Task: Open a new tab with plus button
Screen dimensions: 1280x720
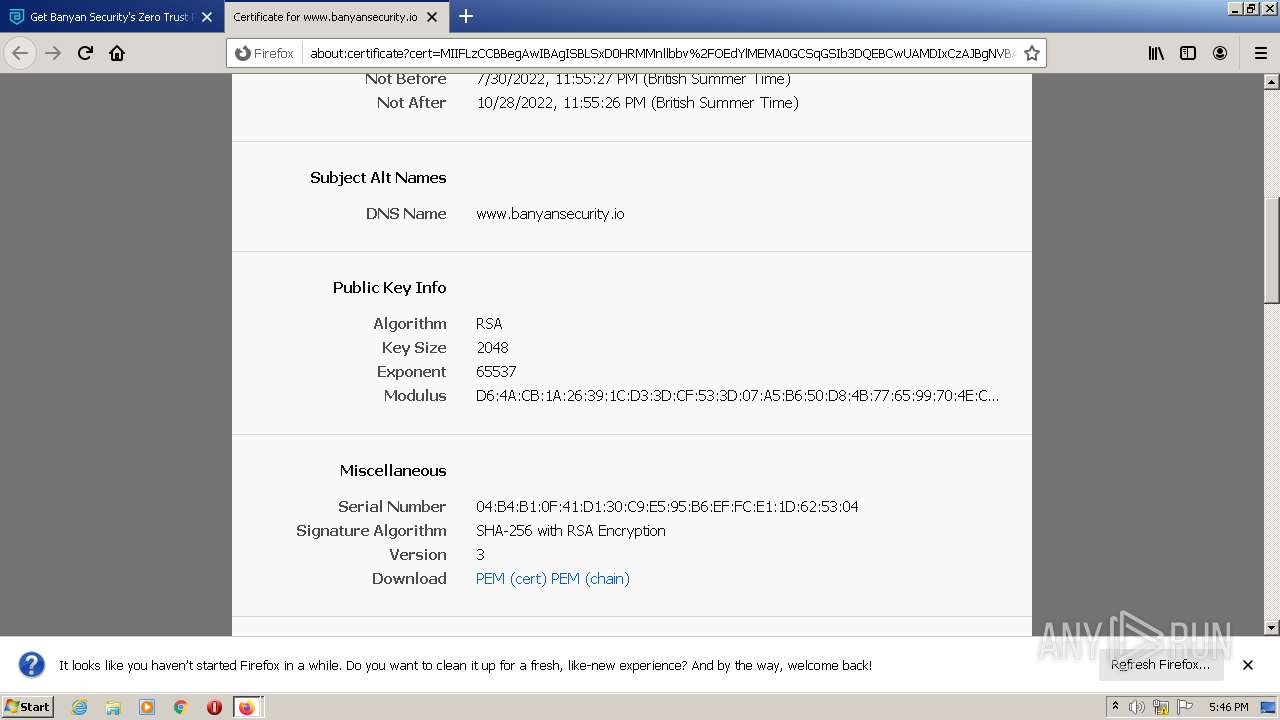Action: (466, 16)
